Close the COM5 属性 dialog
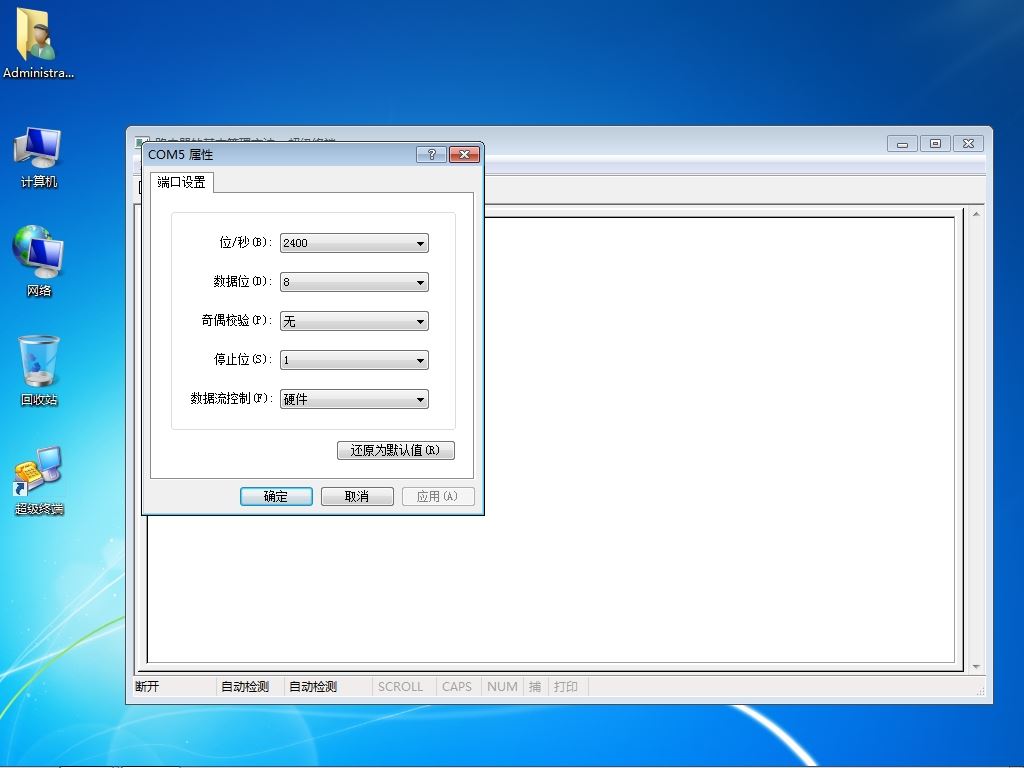Image resolution: width=1024 pixels, height=768 pixels. coord(464,154)
